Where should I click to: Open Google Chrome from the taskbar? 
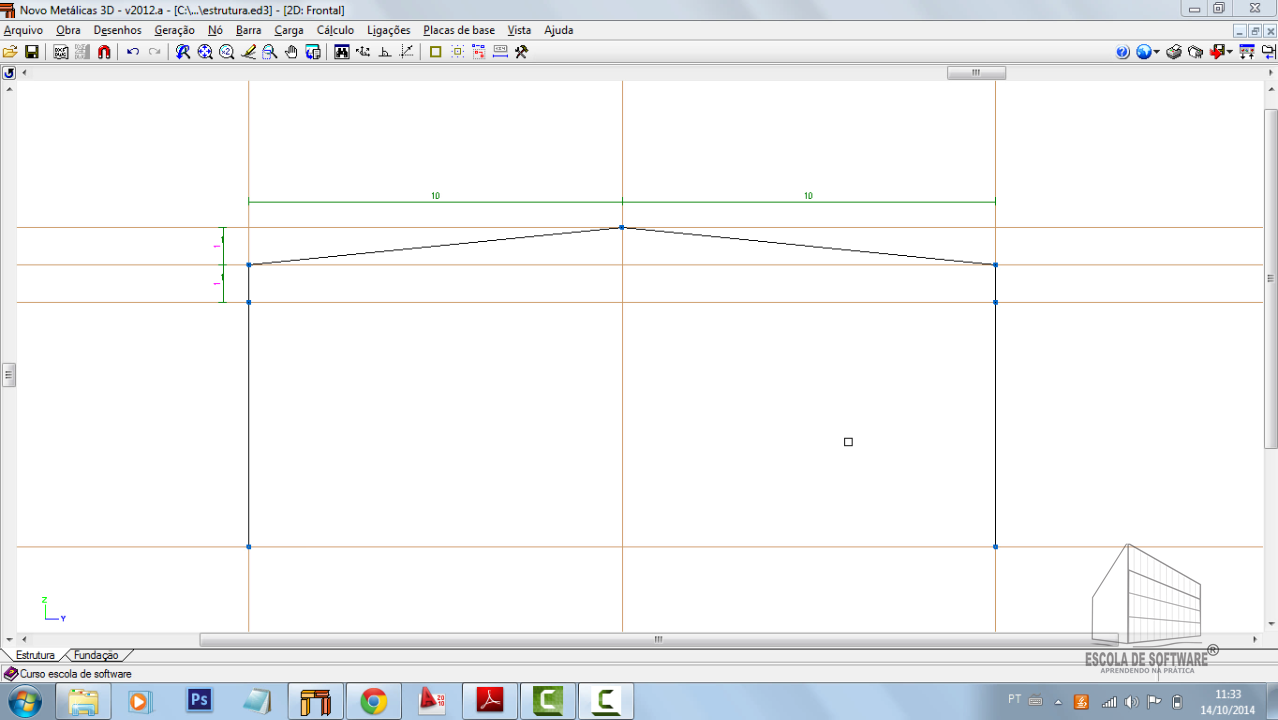coord(374,701)
